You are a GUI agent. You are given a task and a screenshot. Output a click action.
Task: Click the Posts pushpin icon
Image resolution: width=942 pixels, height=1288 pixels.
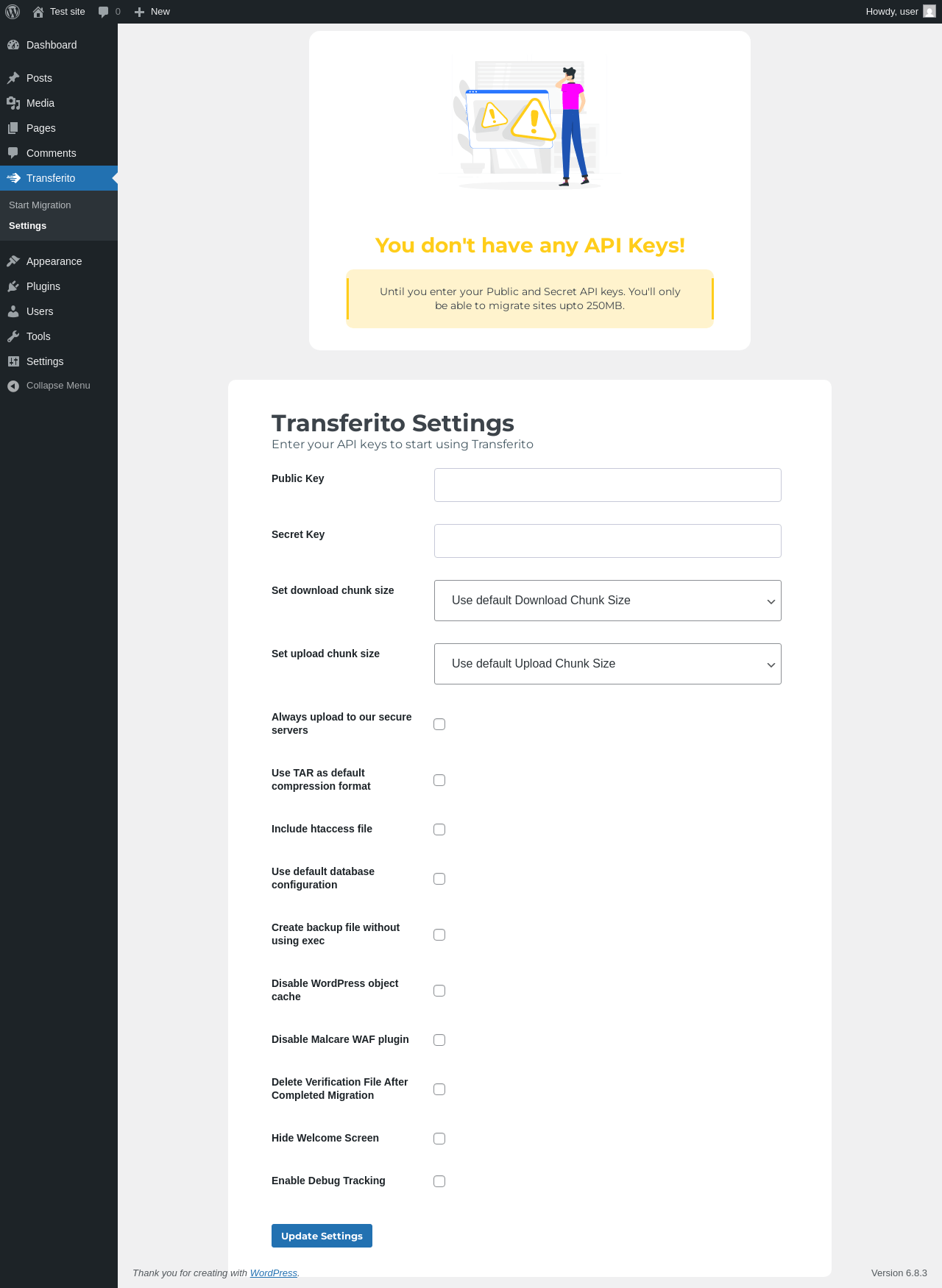pos(13,78)
